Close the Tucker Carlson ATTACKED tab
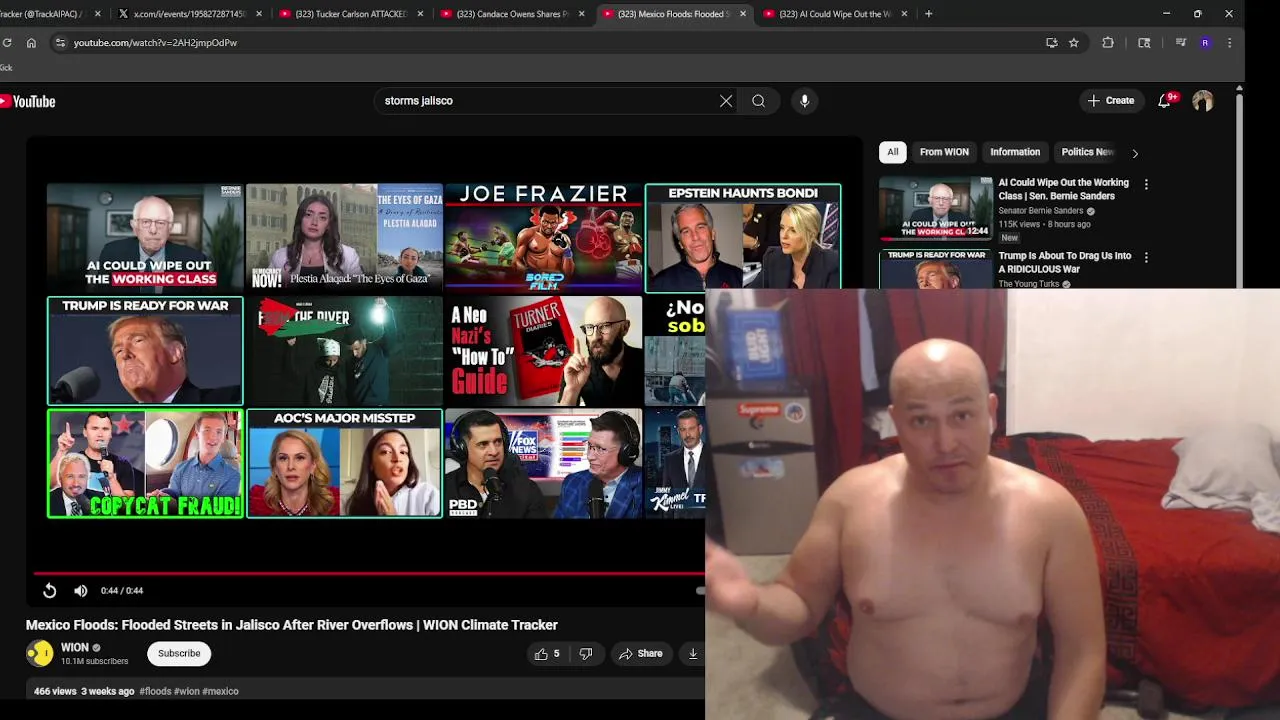 [x=420, y=14]
